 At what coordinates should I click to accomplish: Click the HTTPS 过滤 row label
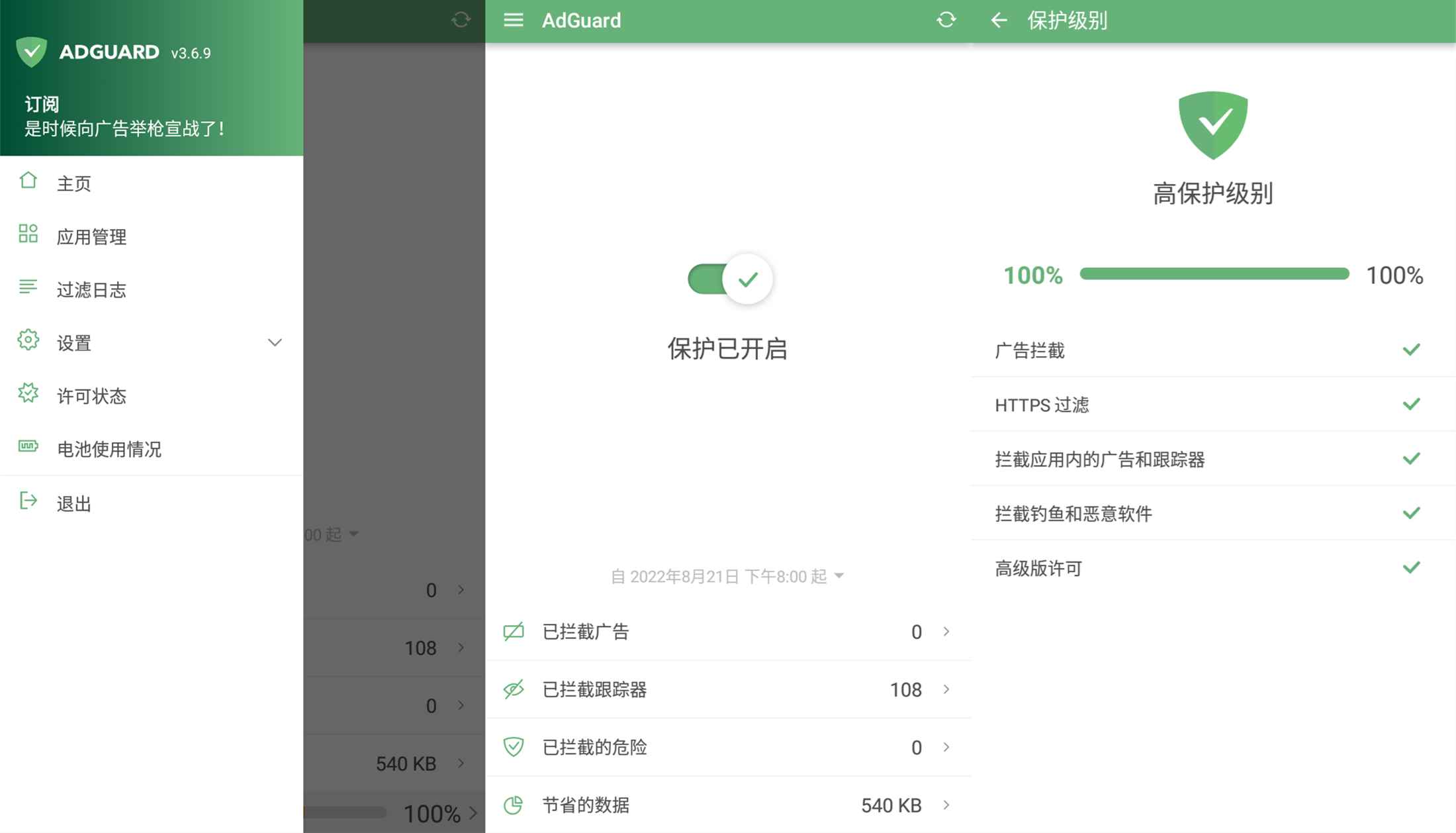(x=1042, y=405)
